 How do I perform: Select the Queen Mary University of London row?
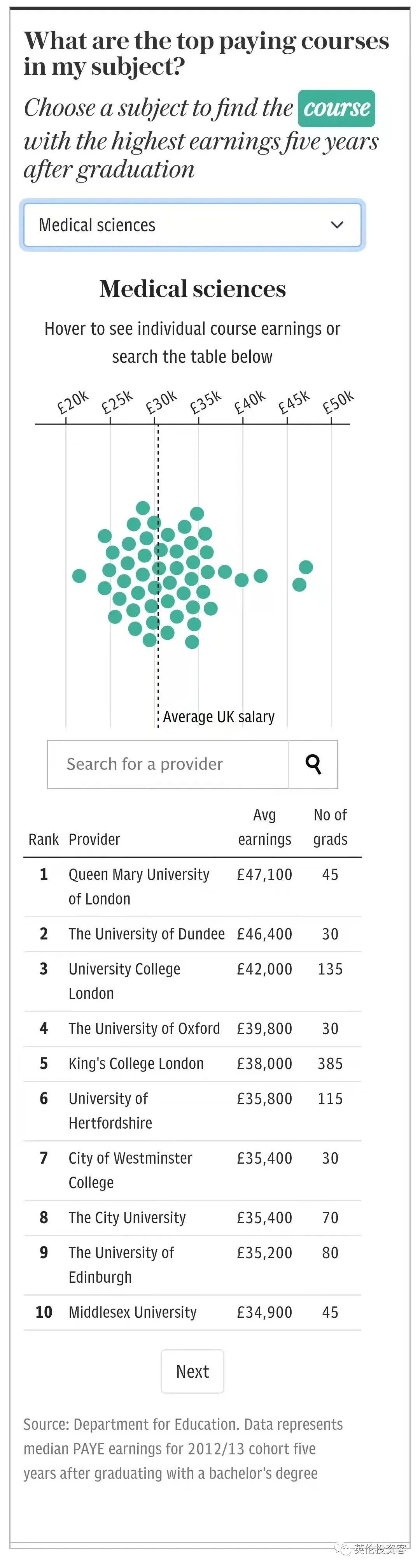(x=192, y=887)
